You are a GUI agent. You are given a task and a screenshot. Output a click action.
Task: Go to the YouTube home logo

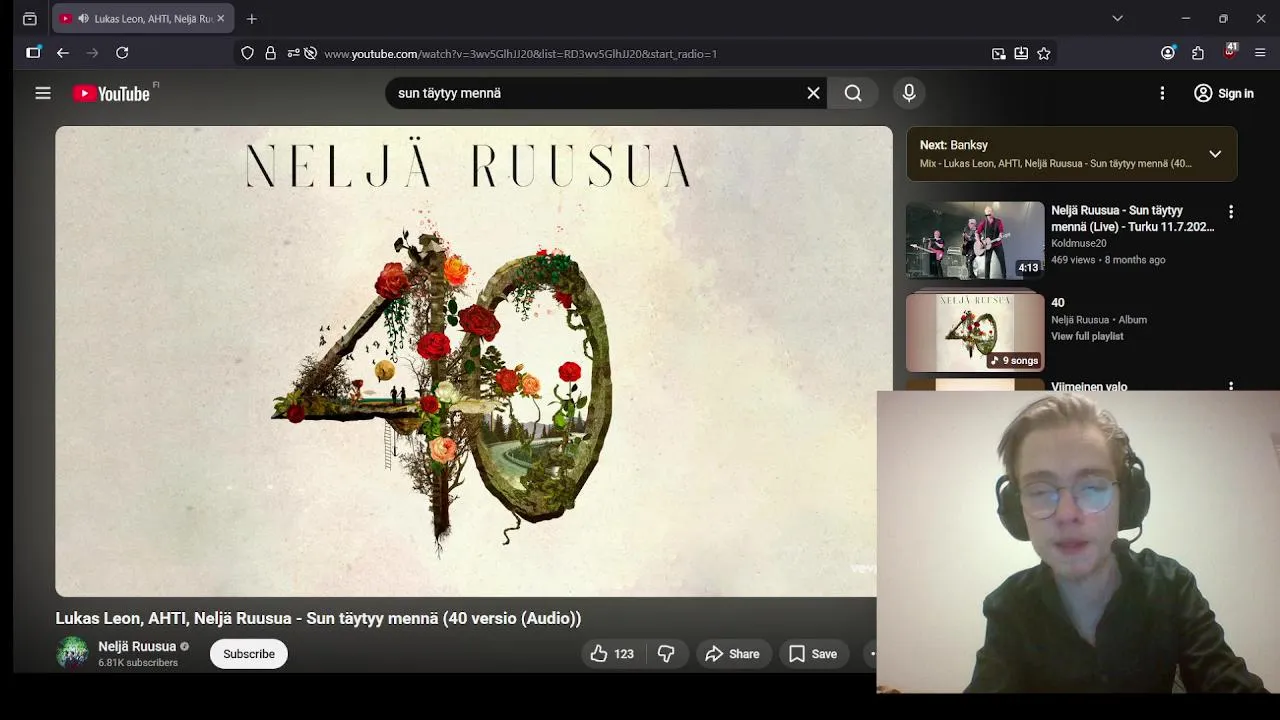(112, 93)
